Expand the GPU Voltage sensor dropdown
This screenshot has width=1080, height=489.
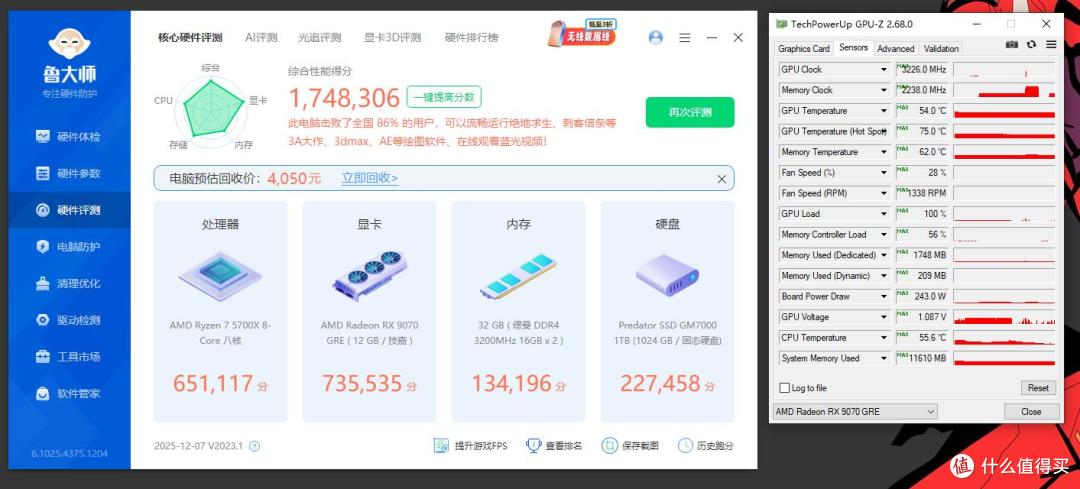[x=884, y=318]
